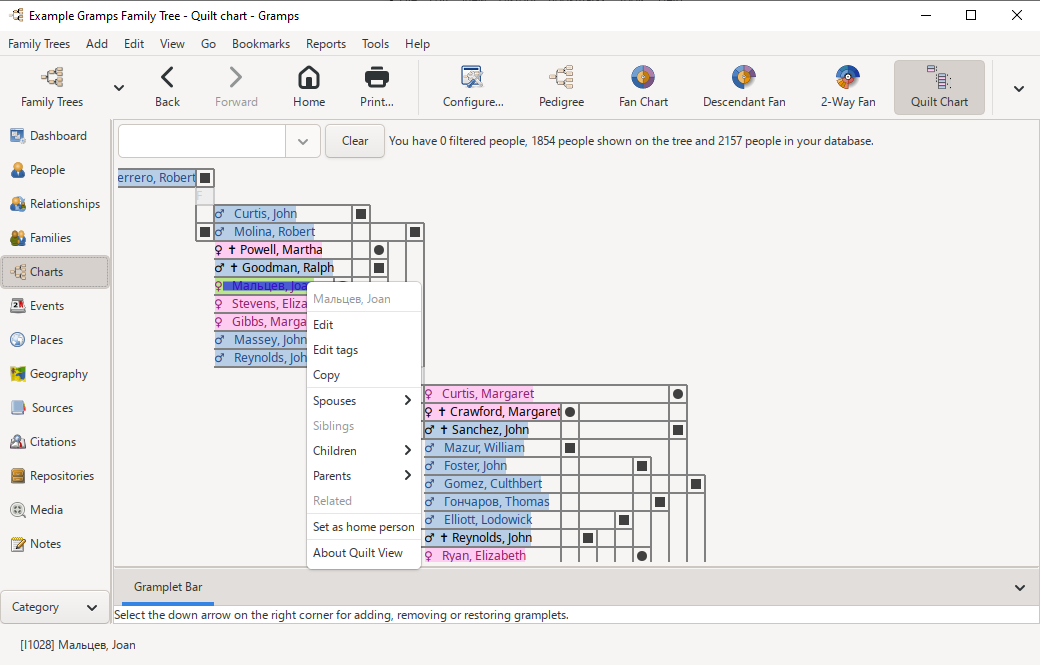Expand Children submenu
The image size is (1040, 665).
[363, 451]
